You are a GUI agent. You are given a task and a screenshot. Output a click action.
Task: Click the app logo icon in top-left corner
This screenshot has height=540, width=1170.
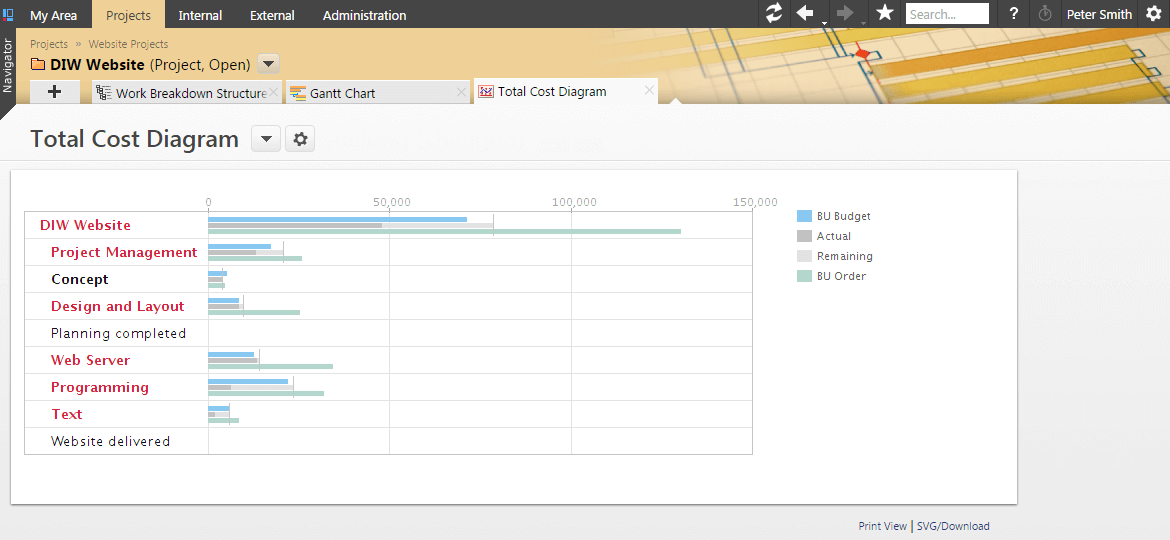(8, 14)
